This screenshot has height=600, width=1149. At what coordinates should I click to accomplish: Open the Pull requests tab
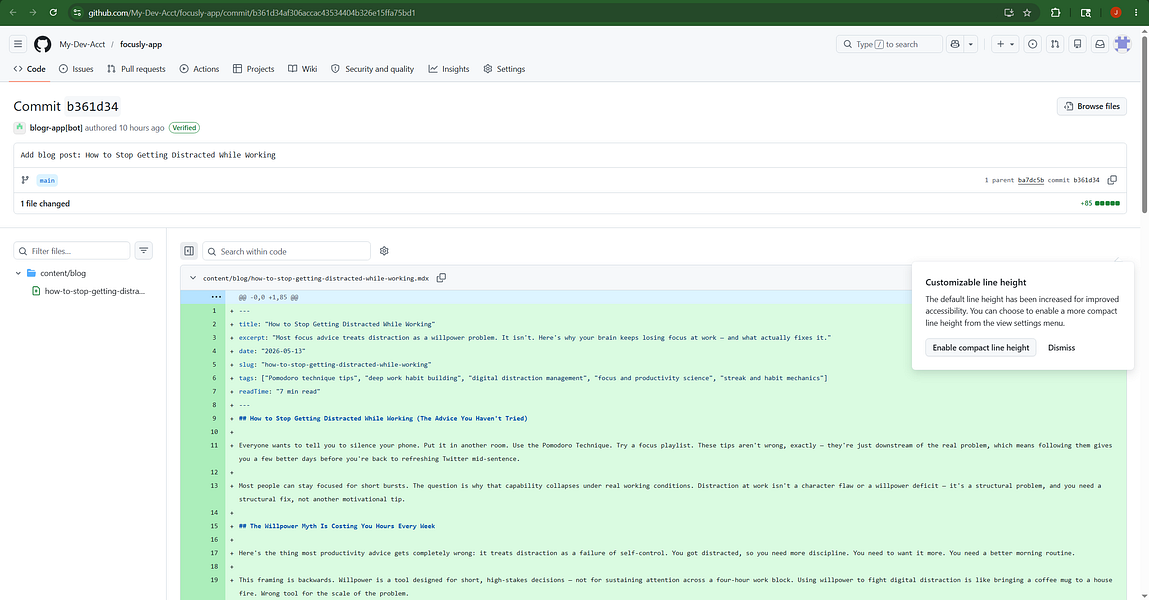[136, 69]
